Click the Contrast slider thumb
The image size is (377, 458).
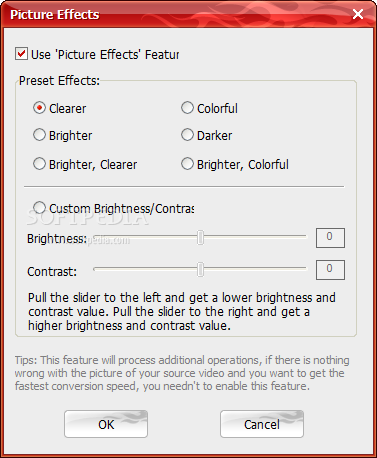coord(200,269)
